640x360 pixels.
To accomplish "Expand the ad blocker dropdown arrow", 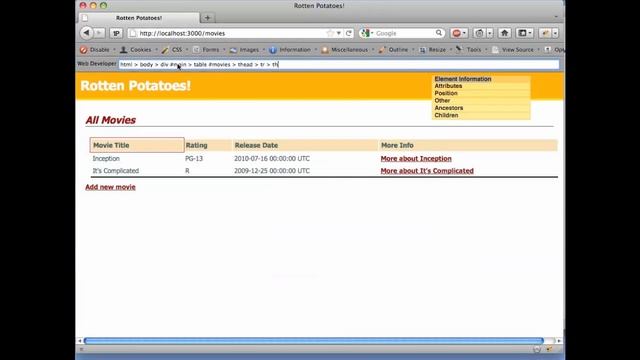I will [x=464, y=33].
